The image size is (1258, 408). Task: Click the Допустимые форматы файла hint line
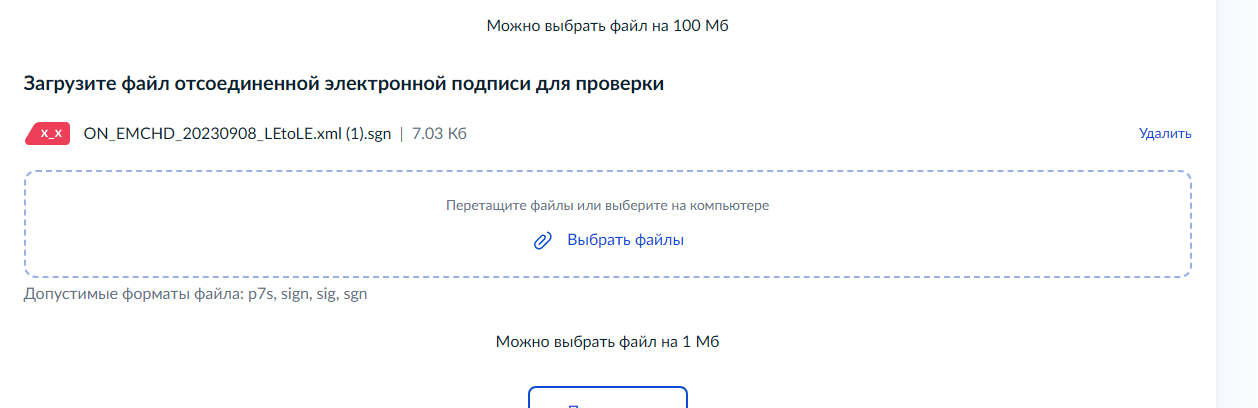[x=196, y=295]
